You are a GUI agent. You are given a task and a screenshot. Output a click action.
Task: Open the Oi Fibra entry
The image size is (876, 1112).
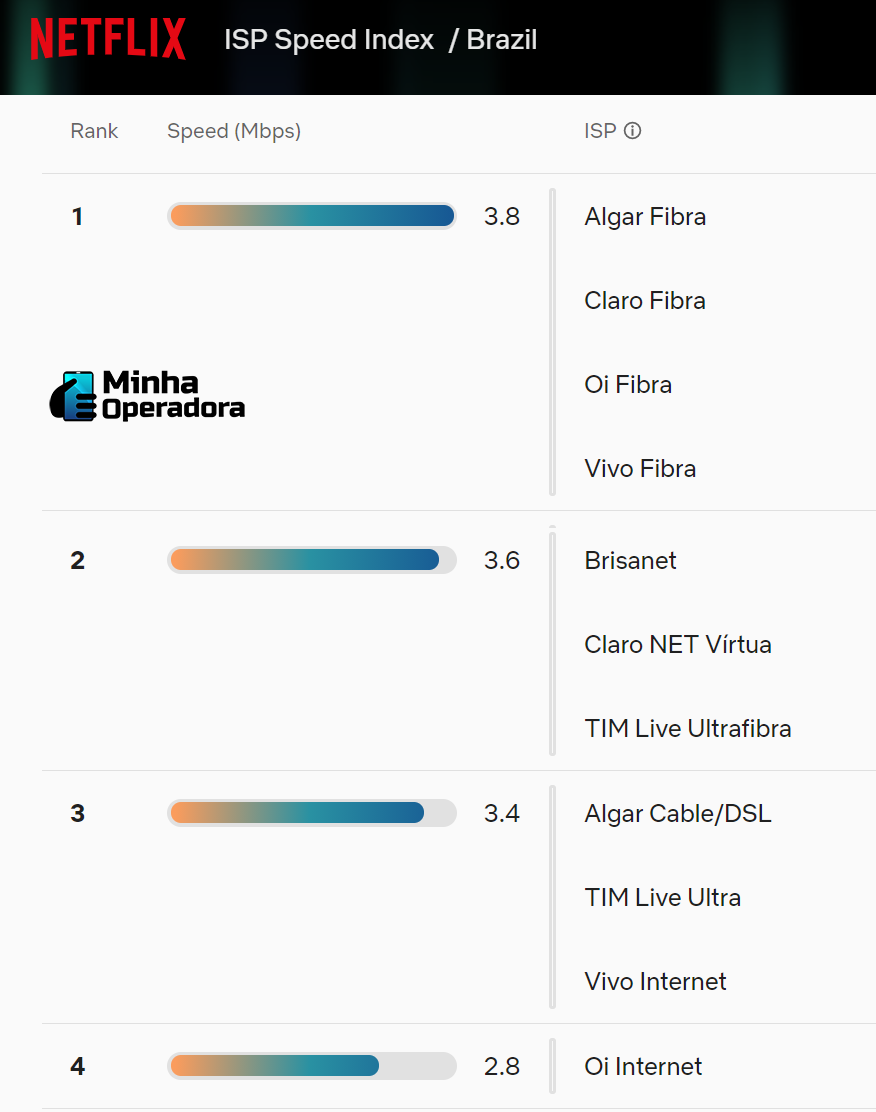628,385
